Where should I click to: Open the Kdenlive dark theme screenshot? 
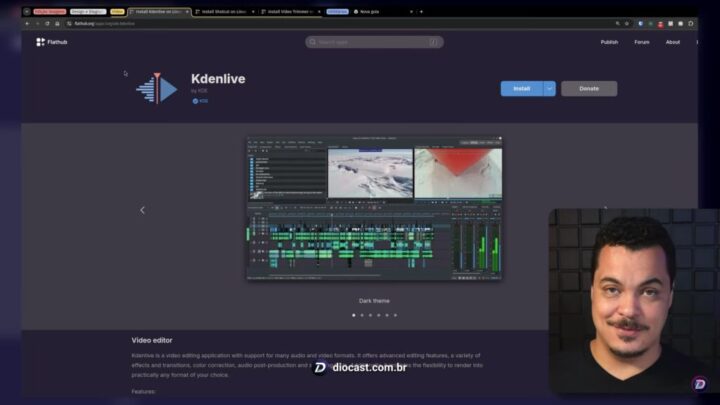[x=374, y=209]
